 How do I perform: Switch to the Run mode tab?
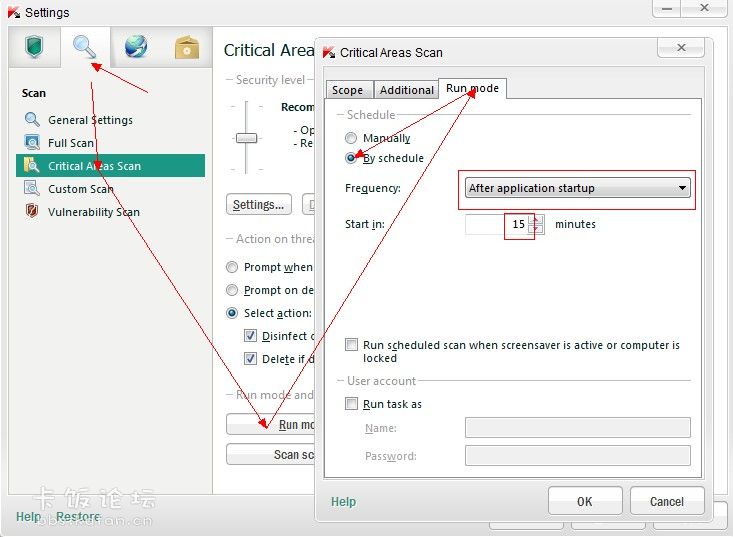coord(472,88)
